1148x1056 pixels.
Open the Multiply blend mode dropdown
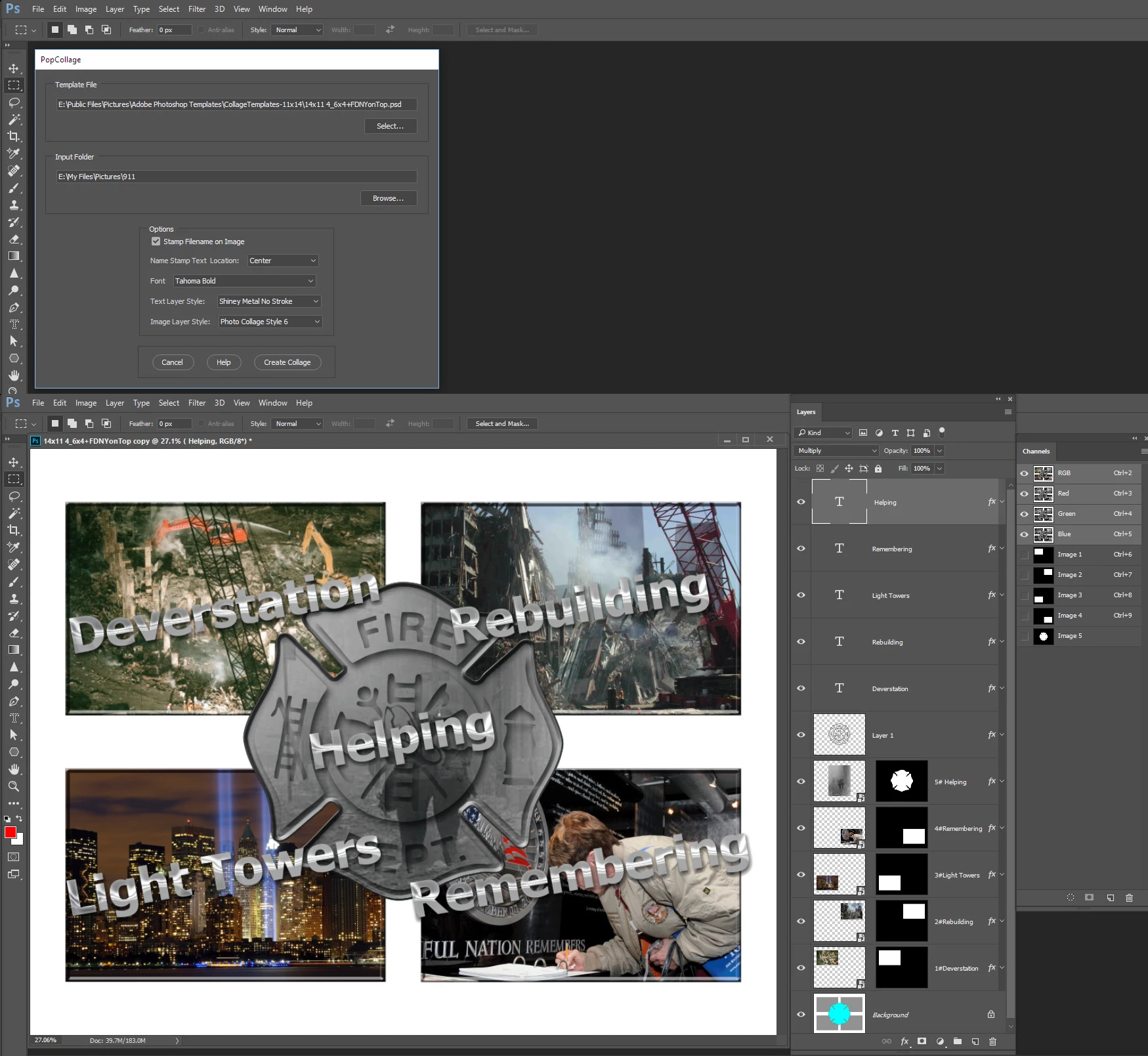tap(836, 451)
